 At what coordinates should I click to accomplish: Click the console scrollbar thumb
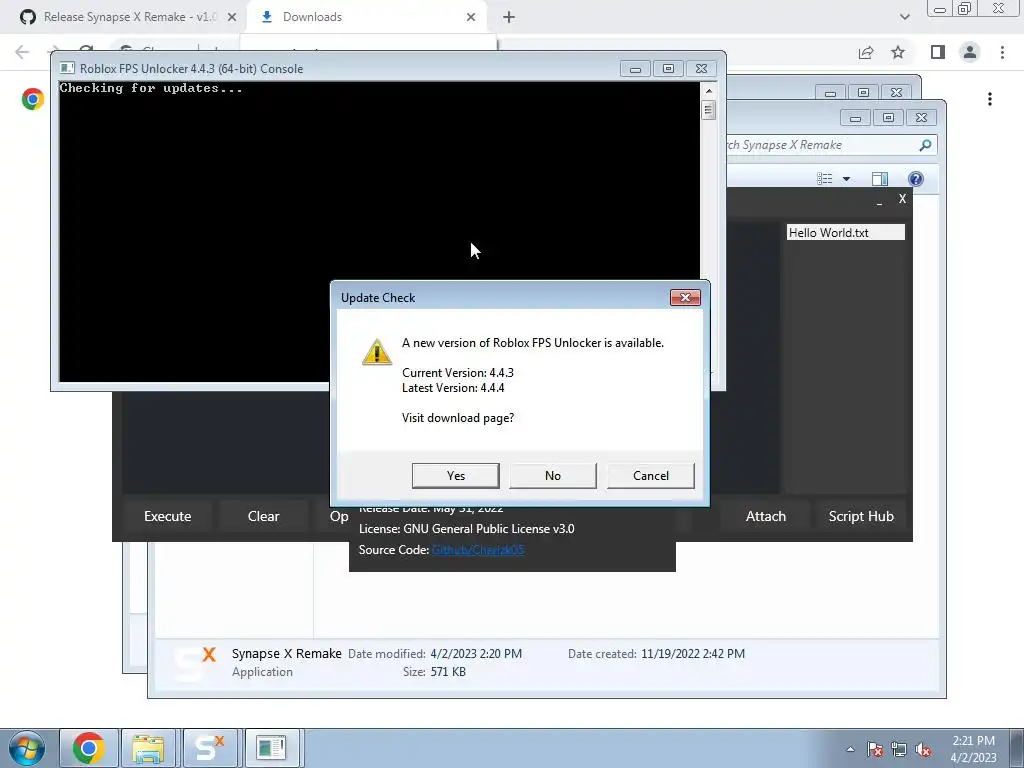coord(709,110)
